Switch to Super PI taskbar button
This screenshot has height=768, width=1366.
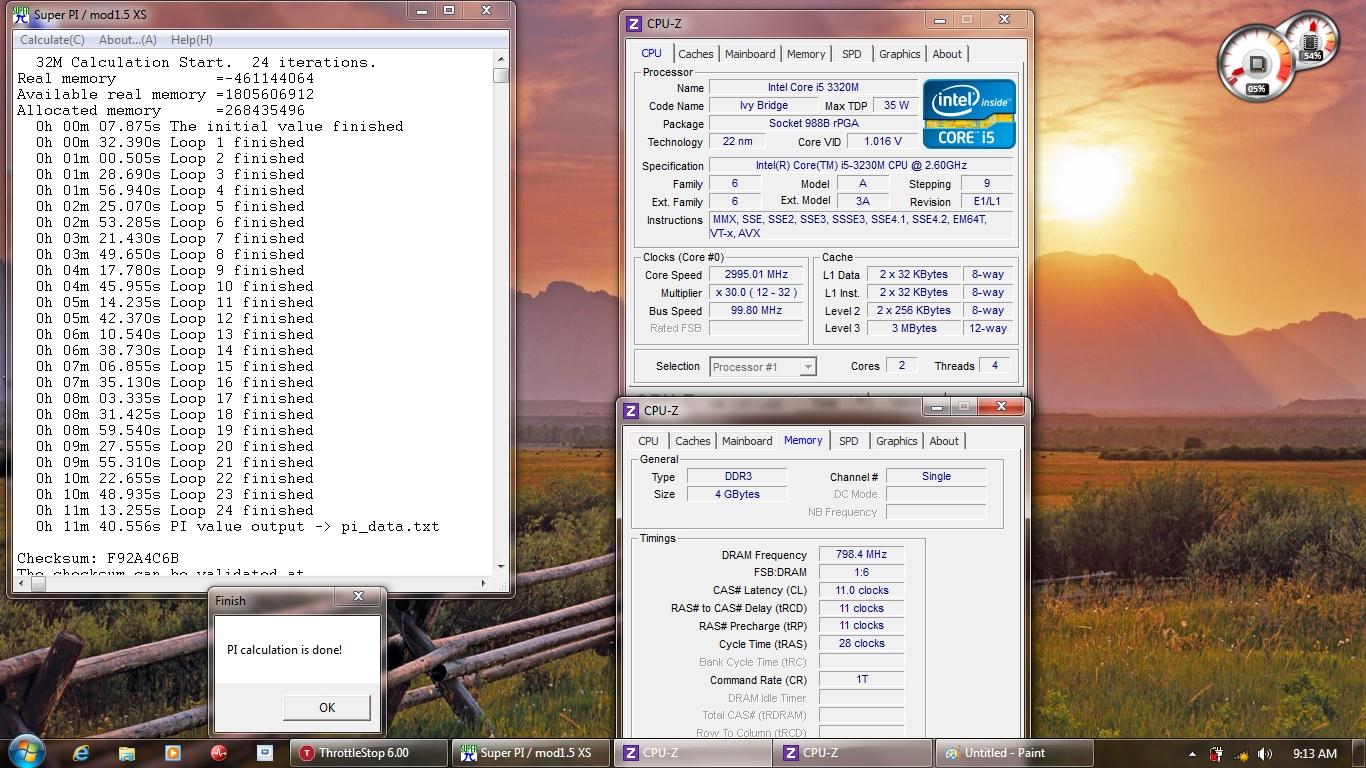pyautogui.click(x=530, y=753)
